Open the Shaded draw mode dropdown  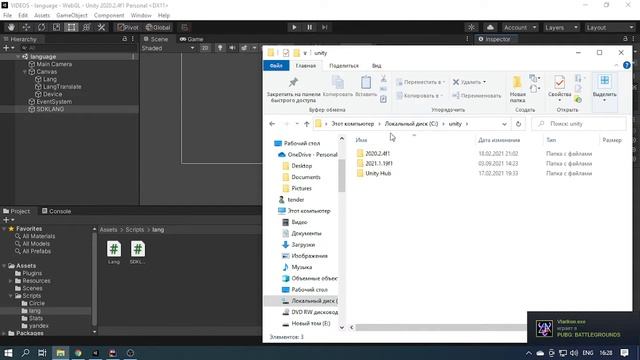pyautogui.click(x=168, y=48)
